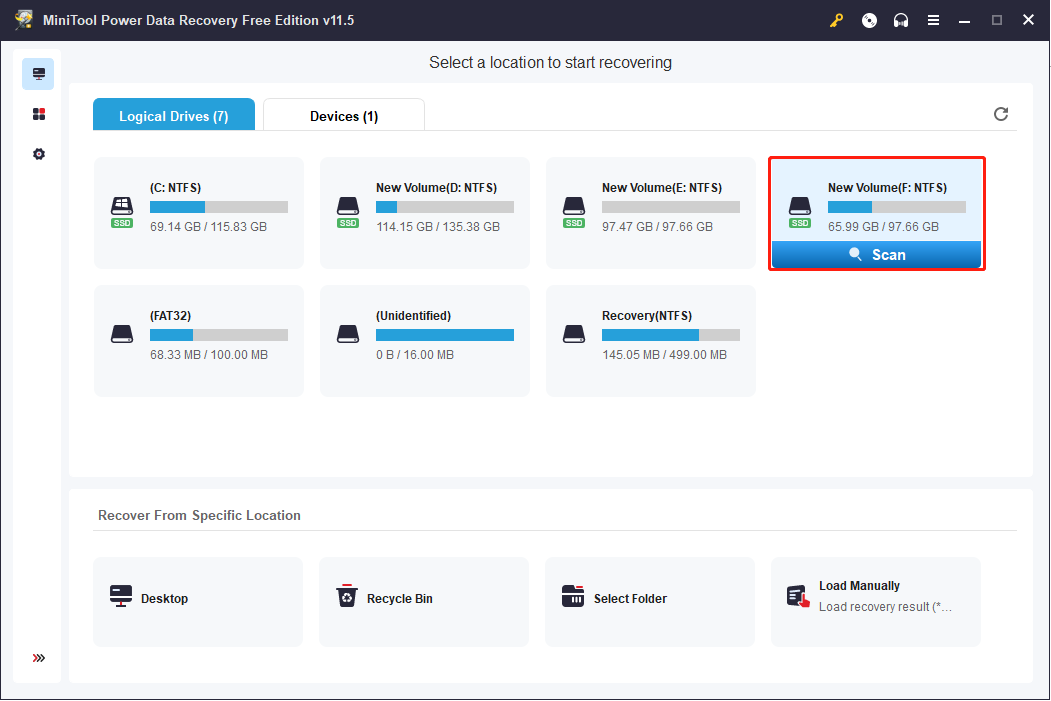Select the C: NTFS drive card
This screenshot has width=1051, height=701.
pos(199,212)
